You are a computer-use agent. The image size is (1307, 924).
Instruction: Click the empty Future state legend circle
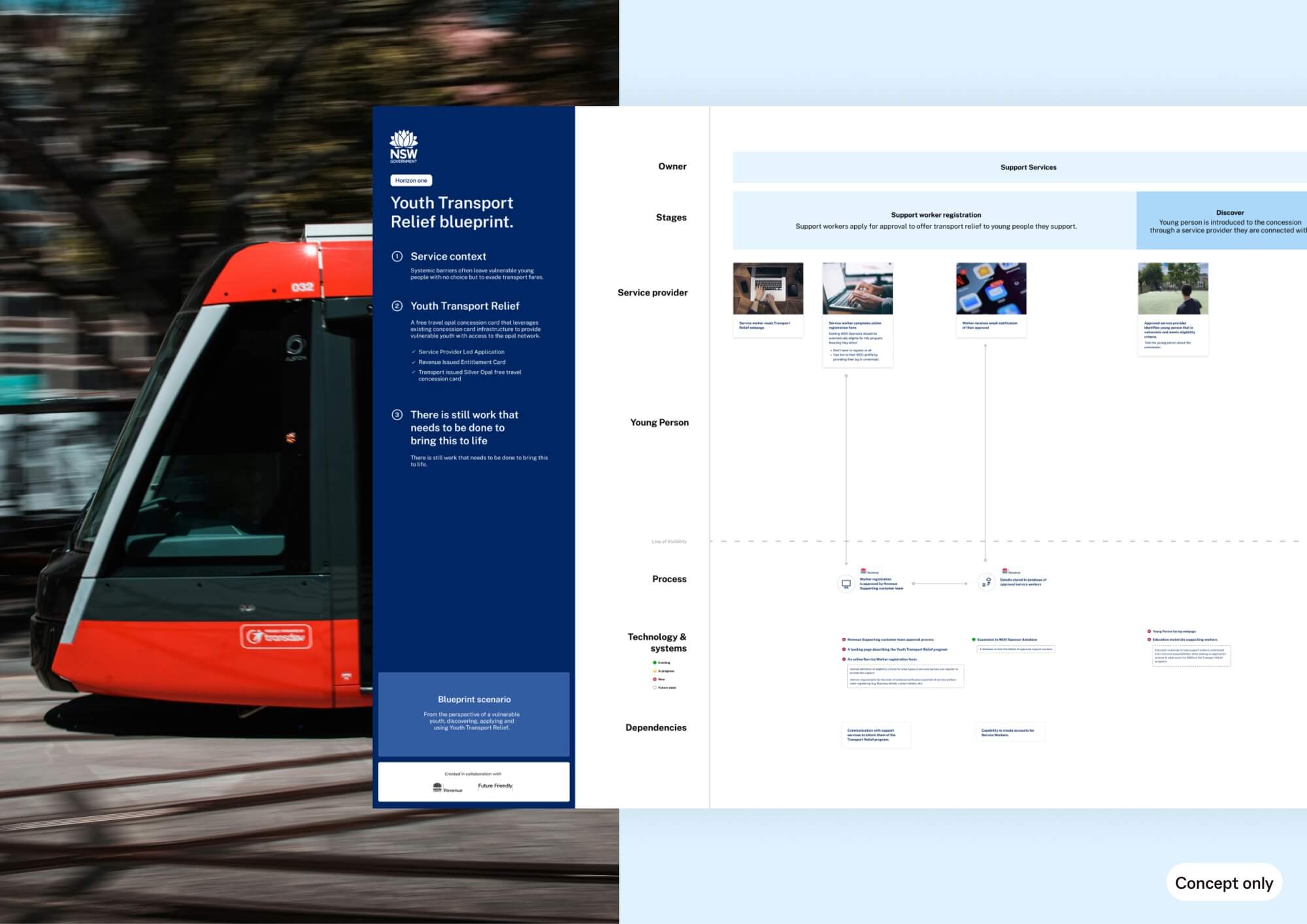pos(654,687)
